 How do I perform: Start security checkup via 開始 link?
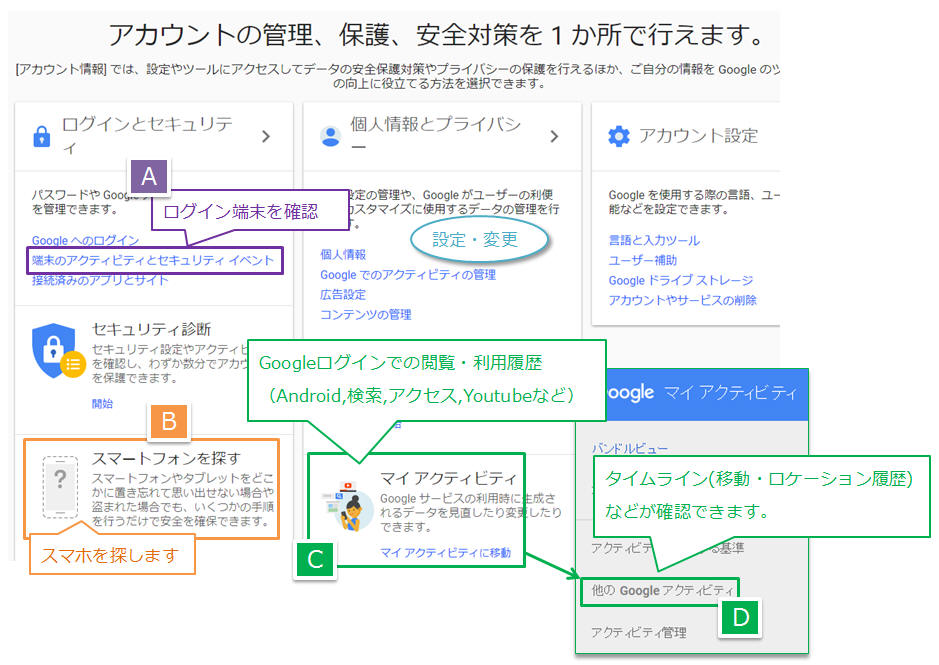(102, 404)
